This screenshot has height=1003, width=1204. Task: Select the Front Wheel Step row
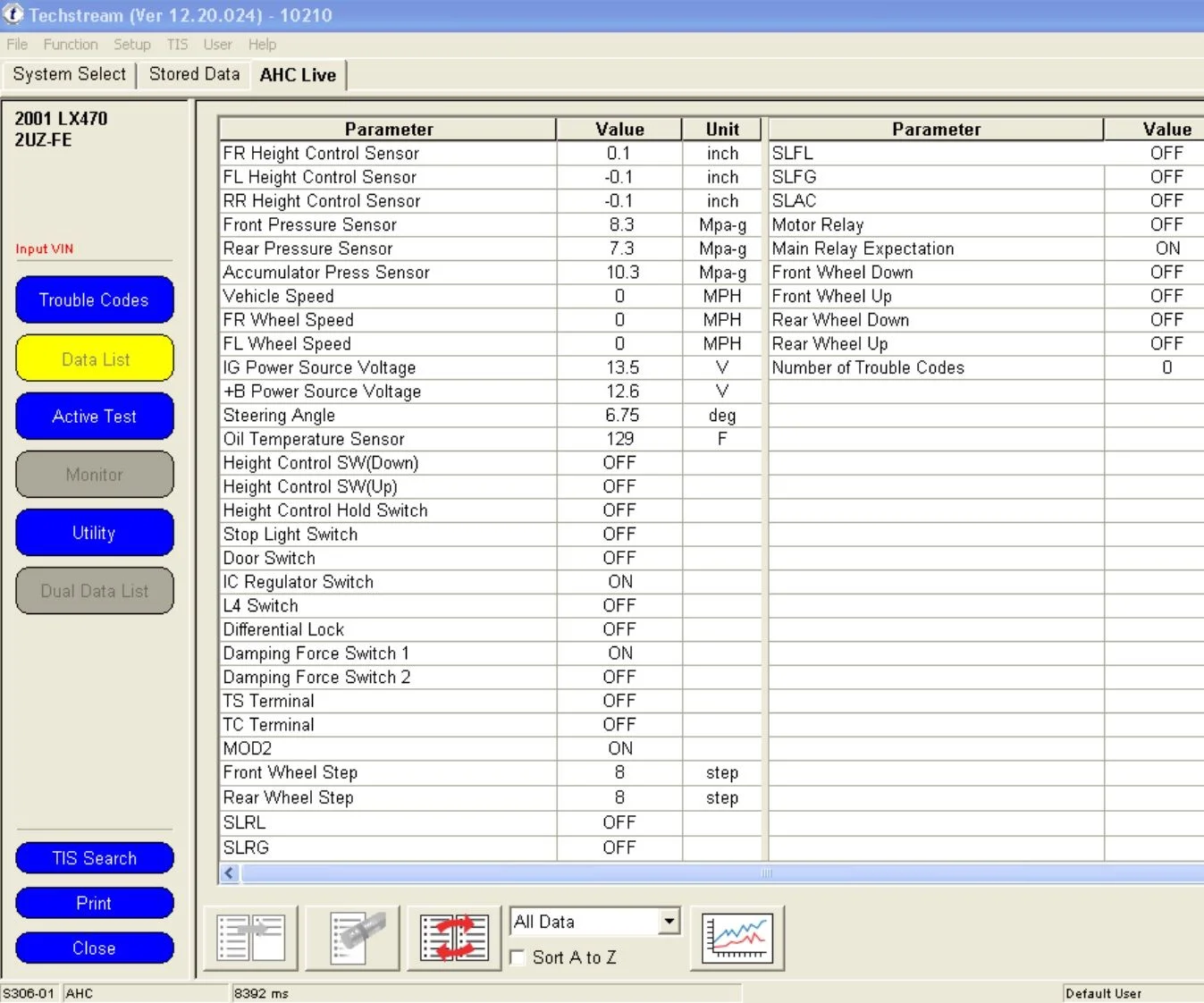[x=490, y=772]
